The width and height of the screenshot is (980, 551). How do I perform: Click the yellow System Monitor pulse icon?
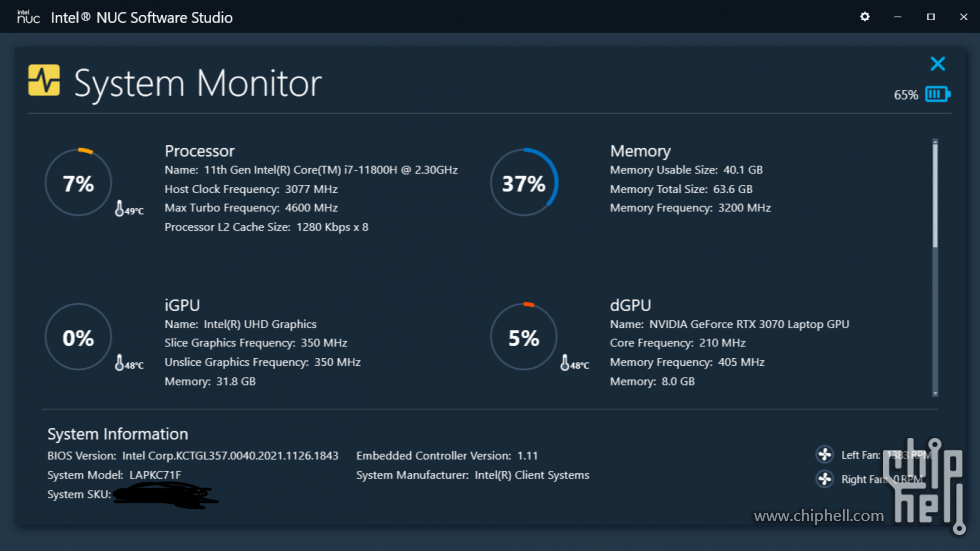point(44,80)
